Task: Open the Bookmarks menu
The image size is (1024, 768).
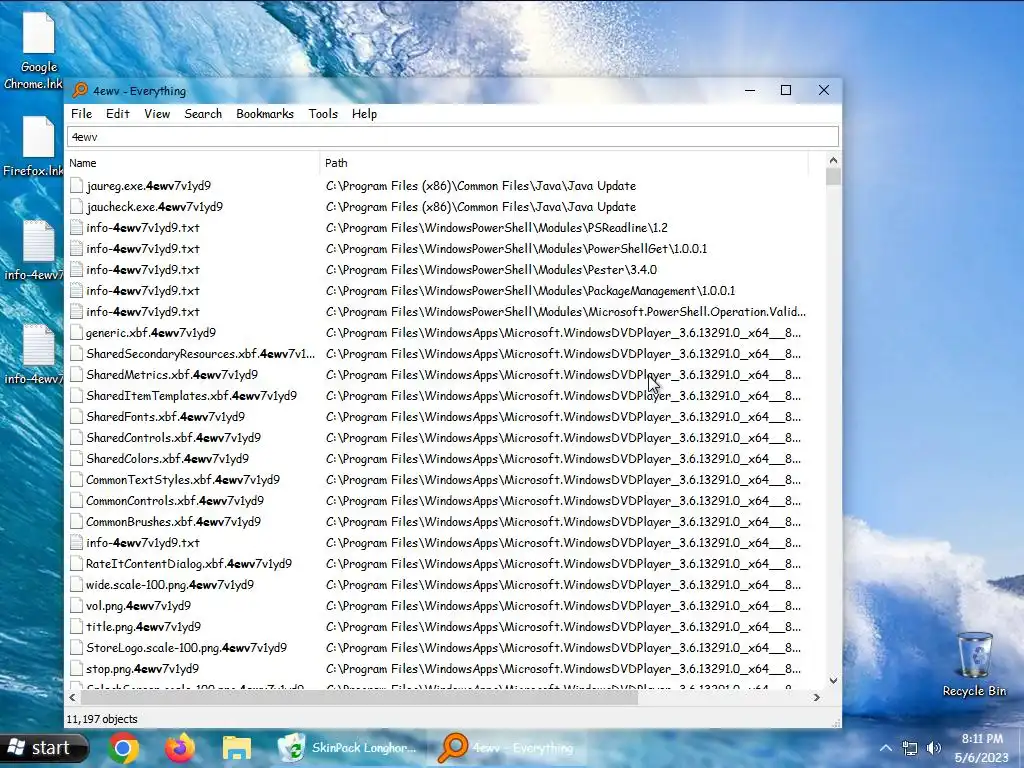Action: pyautogui.click(x=264, y=114)
